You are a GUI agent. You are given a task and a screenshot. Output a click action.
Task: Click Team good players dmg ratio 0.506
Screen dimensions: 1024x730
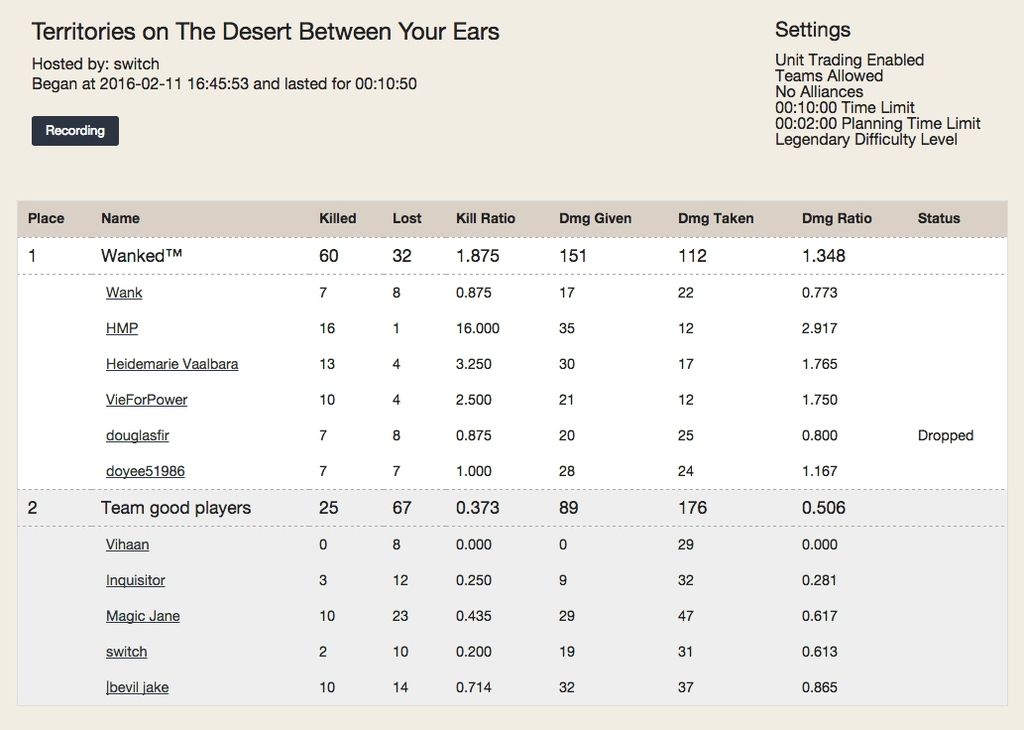click(824, 508)
